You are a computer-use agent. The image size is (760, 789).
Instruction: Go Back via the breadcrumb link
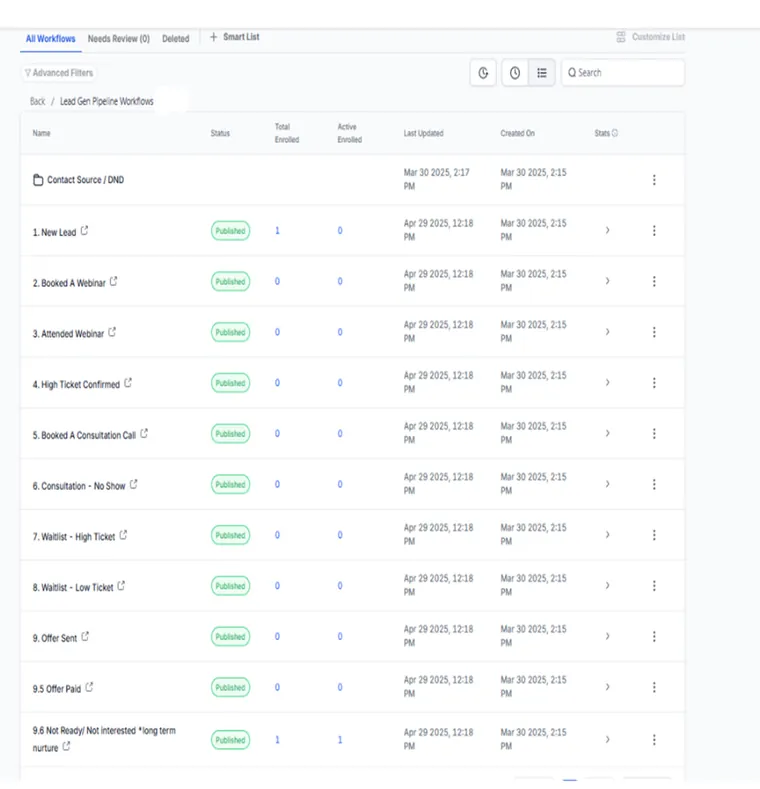[x=37, y=101]
